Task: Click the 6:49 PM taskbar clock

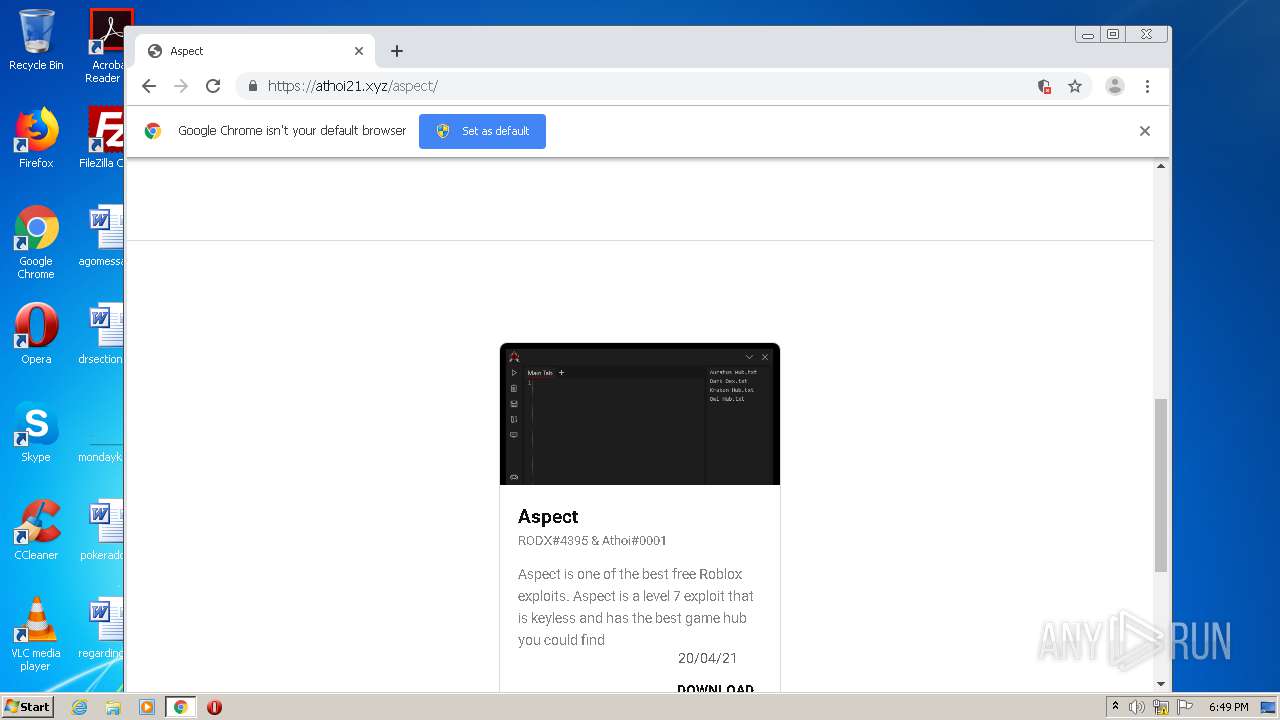Action: [1228, 707]
